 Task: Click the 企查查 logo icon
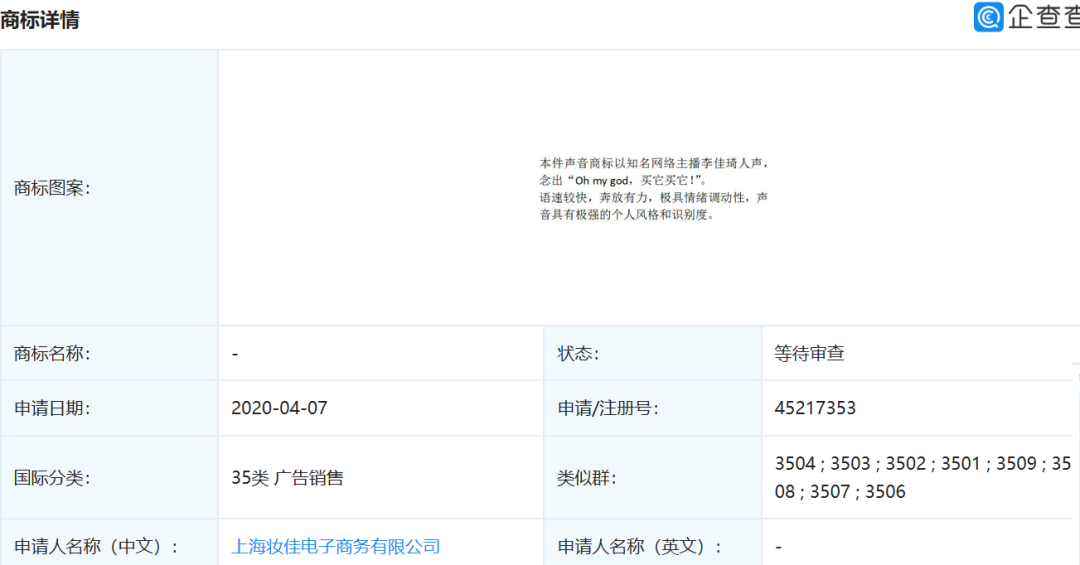988,17
